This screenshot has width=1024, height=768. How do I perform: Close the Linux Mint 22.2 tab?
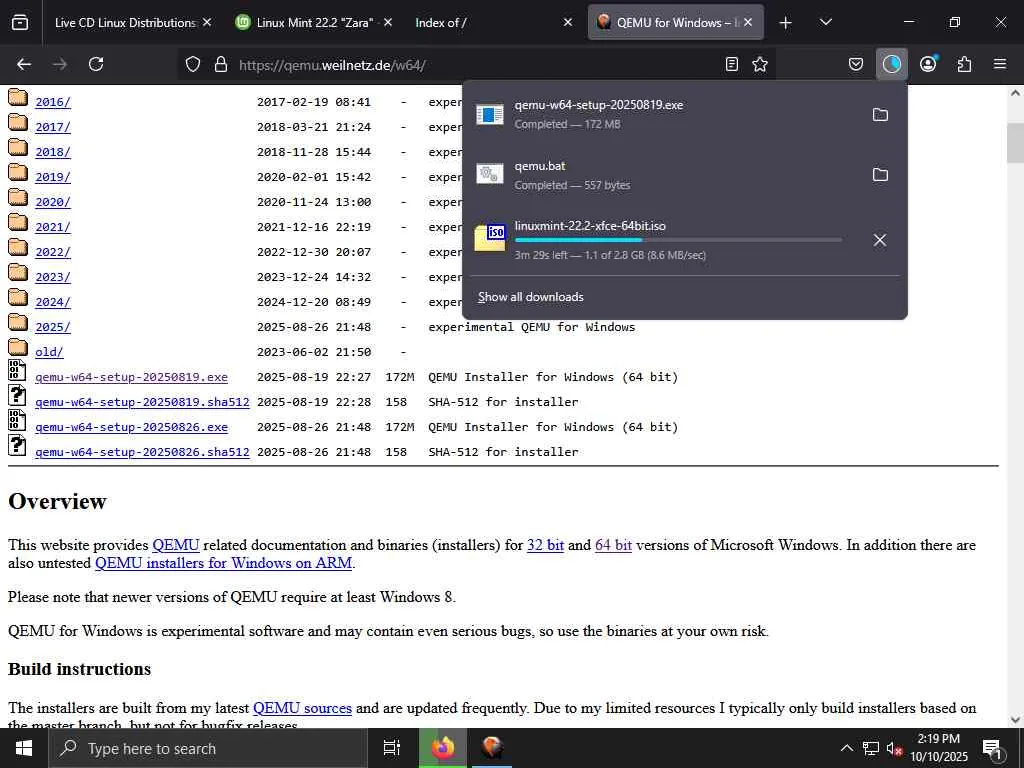pos(387,22)
